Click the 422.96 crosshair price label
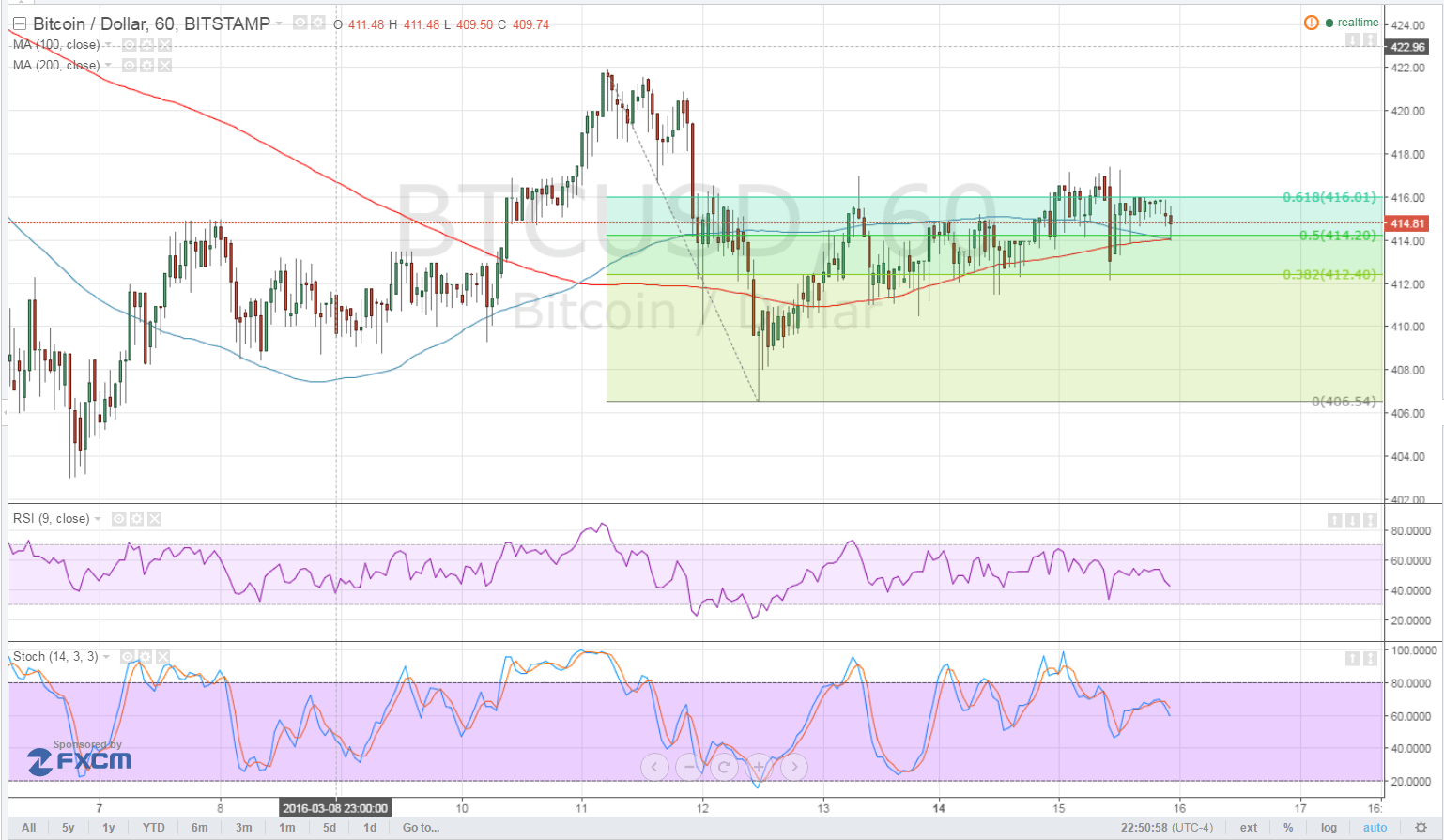1444x840 pixels. tap(1407, 47)
